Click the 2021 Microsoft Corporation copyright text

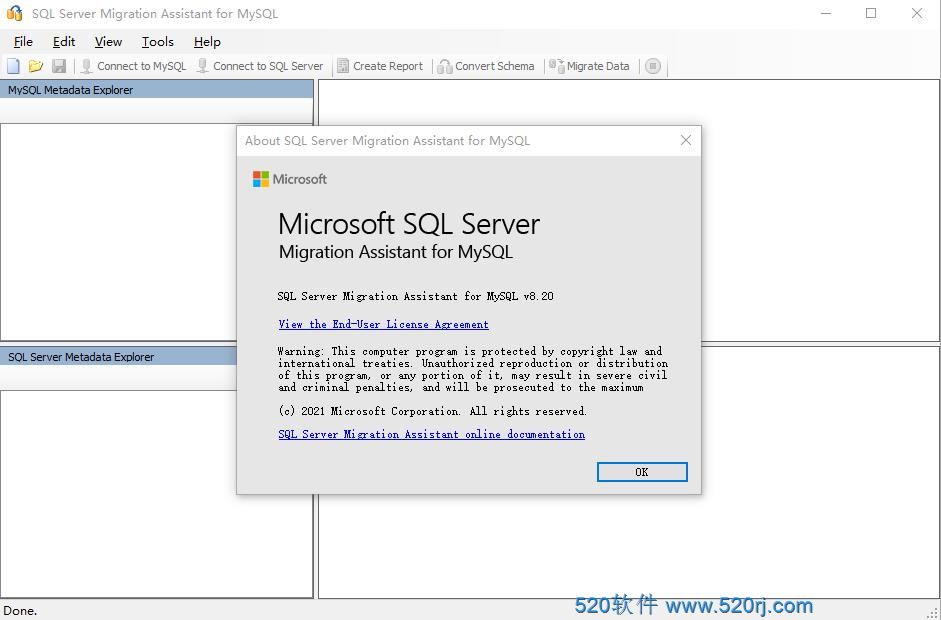[432, 411]
